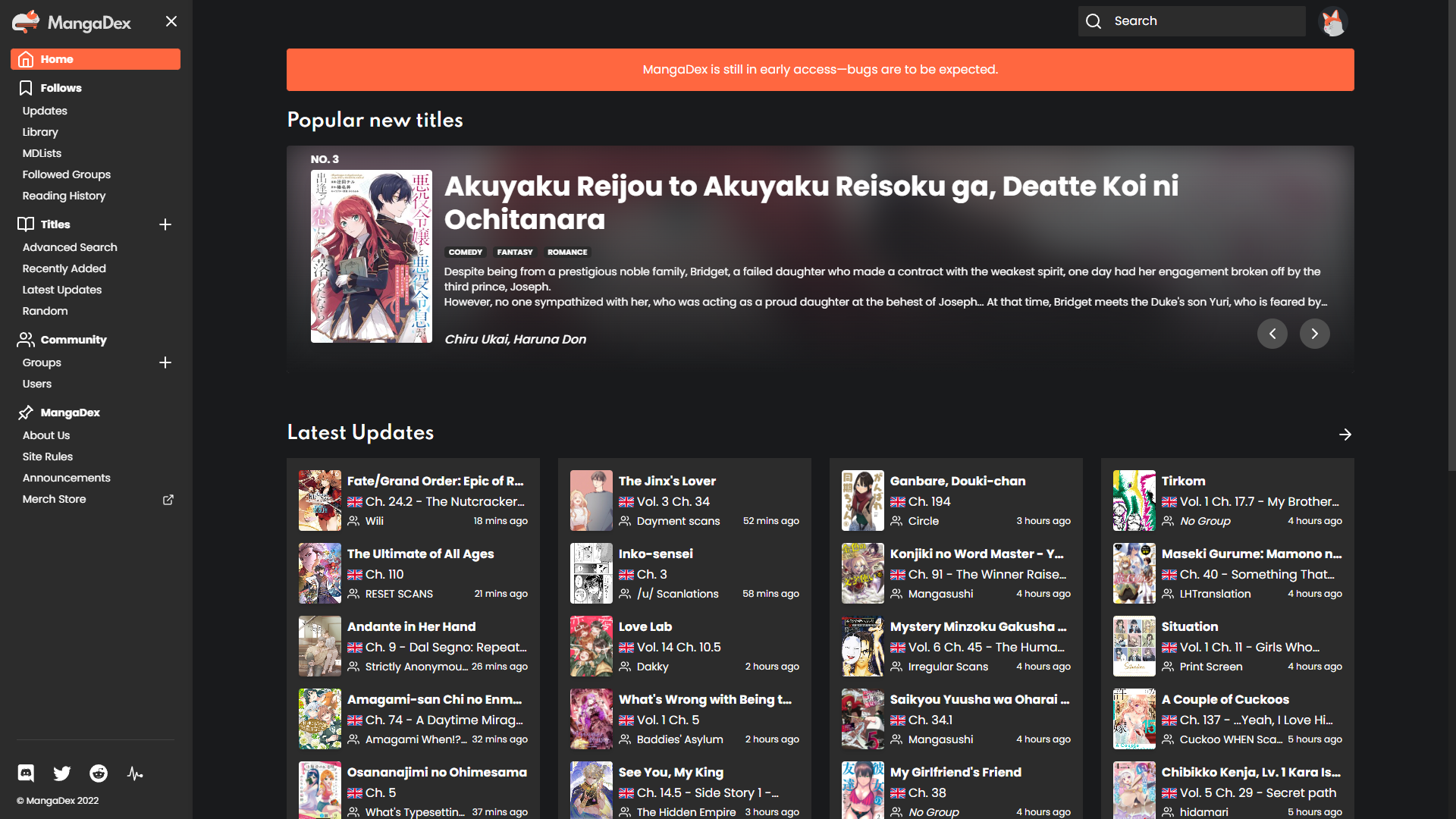The image size is (1456, 819).
Task: Open the Discord icon link
Action: (26, 773)
